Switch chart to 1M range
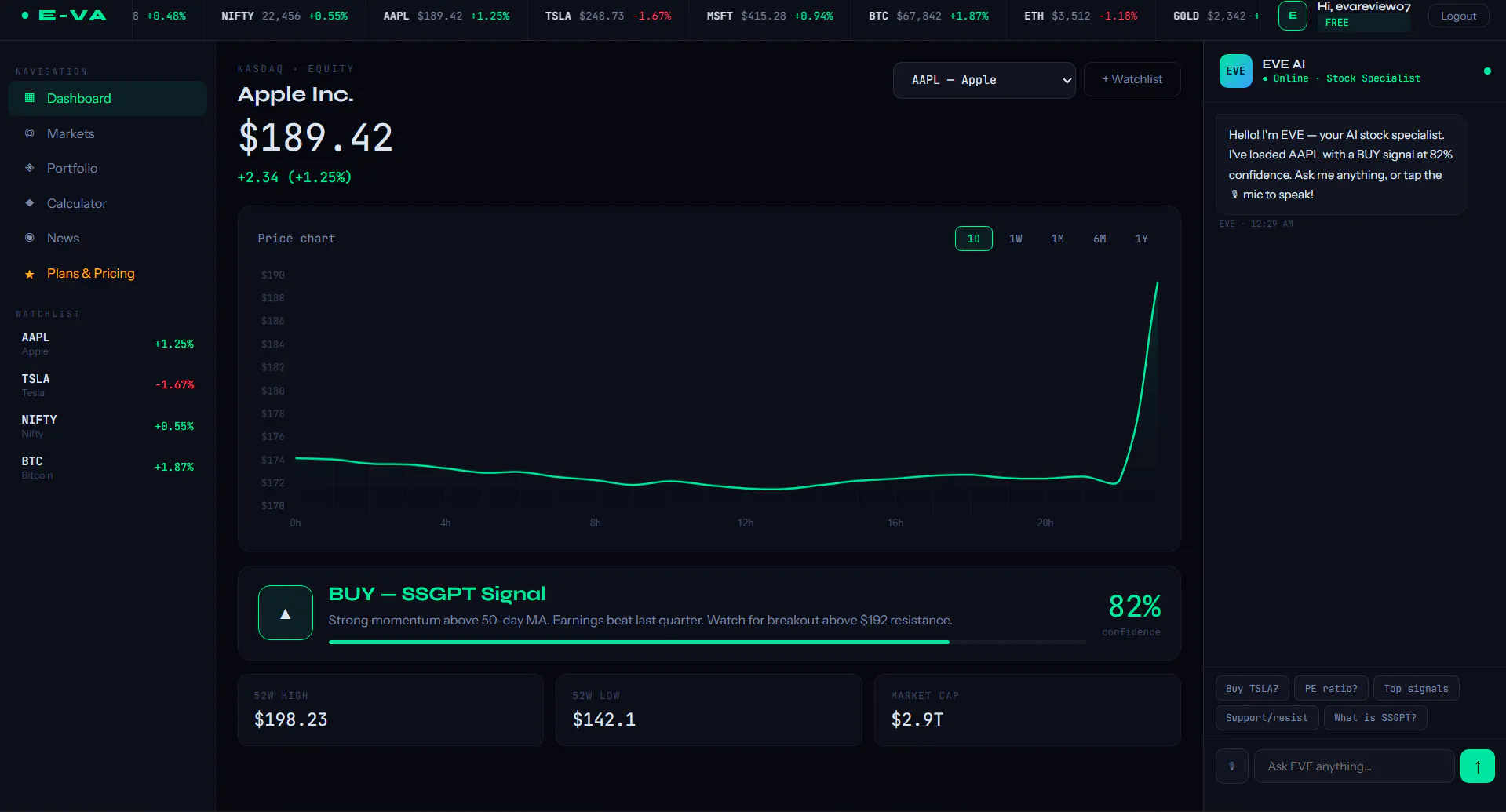 pyautogui.click(x=1058, y=239)
